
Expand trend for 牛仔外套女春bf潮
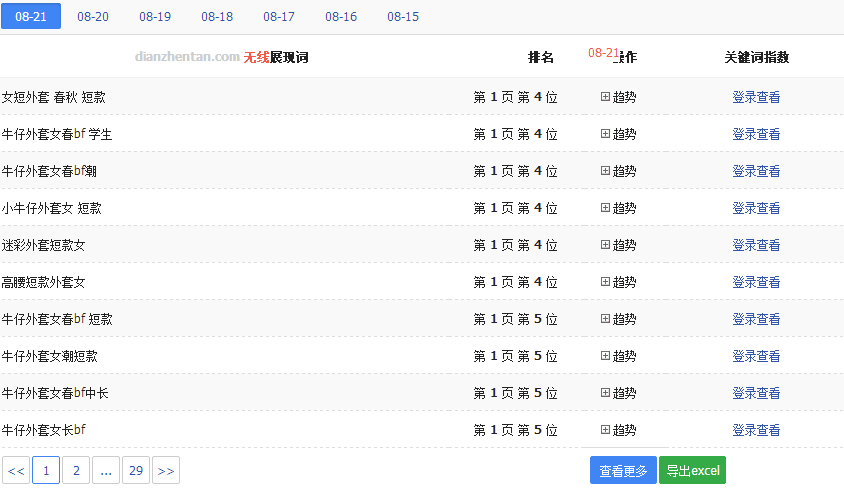pyautogui.click(x=618, y=171)
